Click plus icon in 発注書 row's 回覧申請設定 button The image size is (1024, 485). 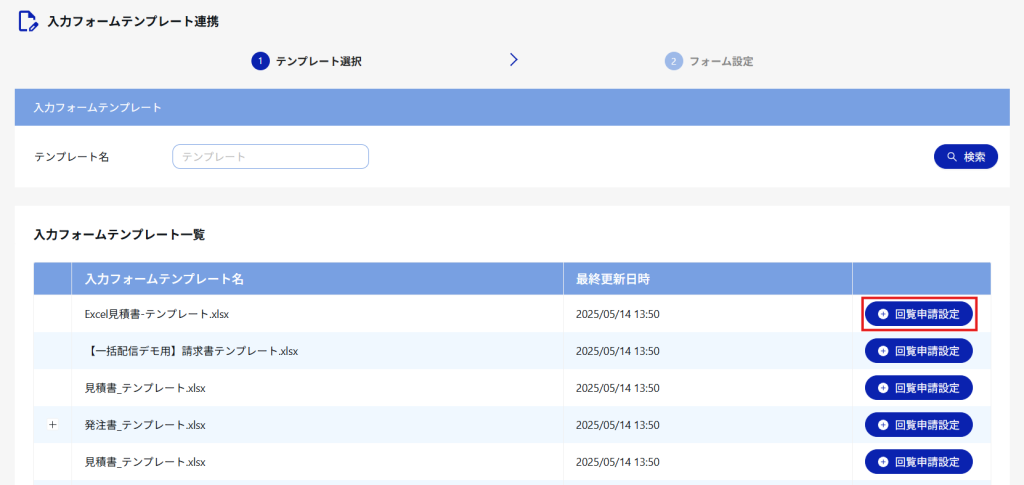click(x=883, y=425)
